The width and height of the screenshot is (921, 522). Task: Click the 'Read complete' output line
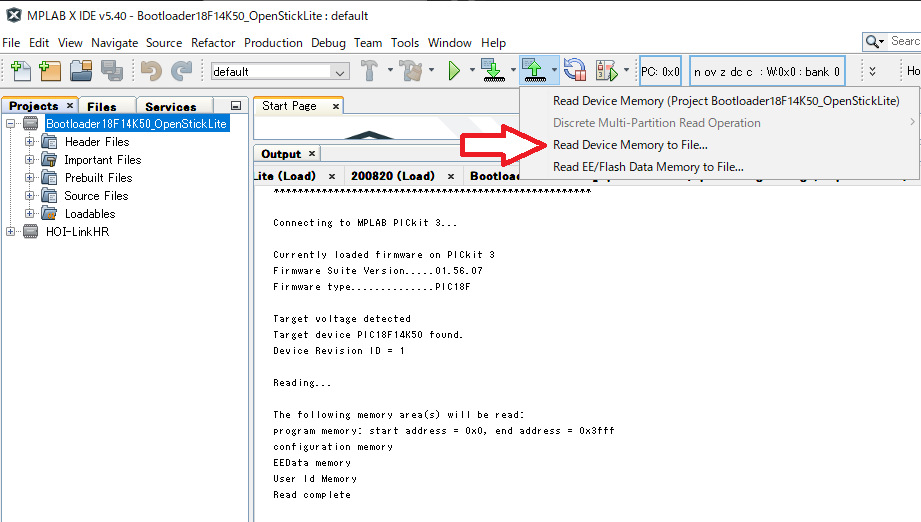pos(312,495)
